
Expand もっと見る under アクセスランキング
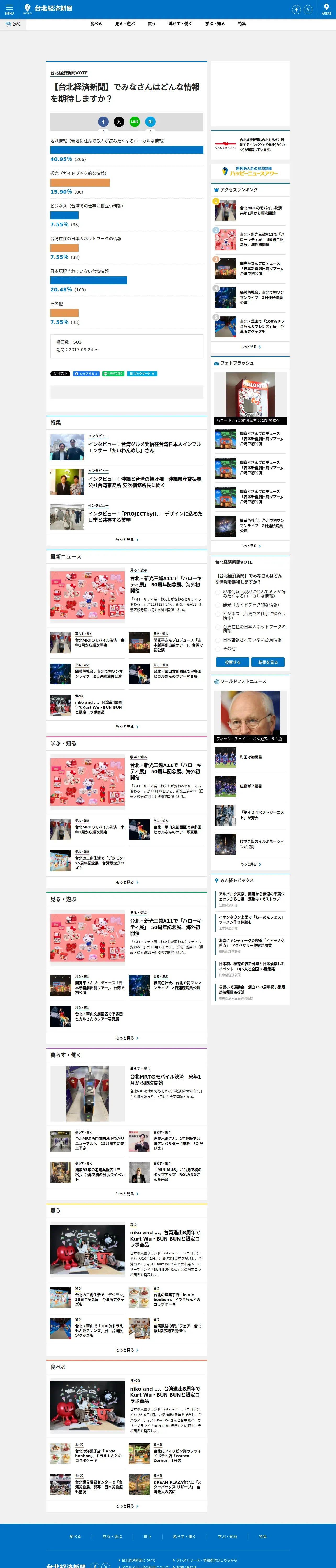coord(251,347)
